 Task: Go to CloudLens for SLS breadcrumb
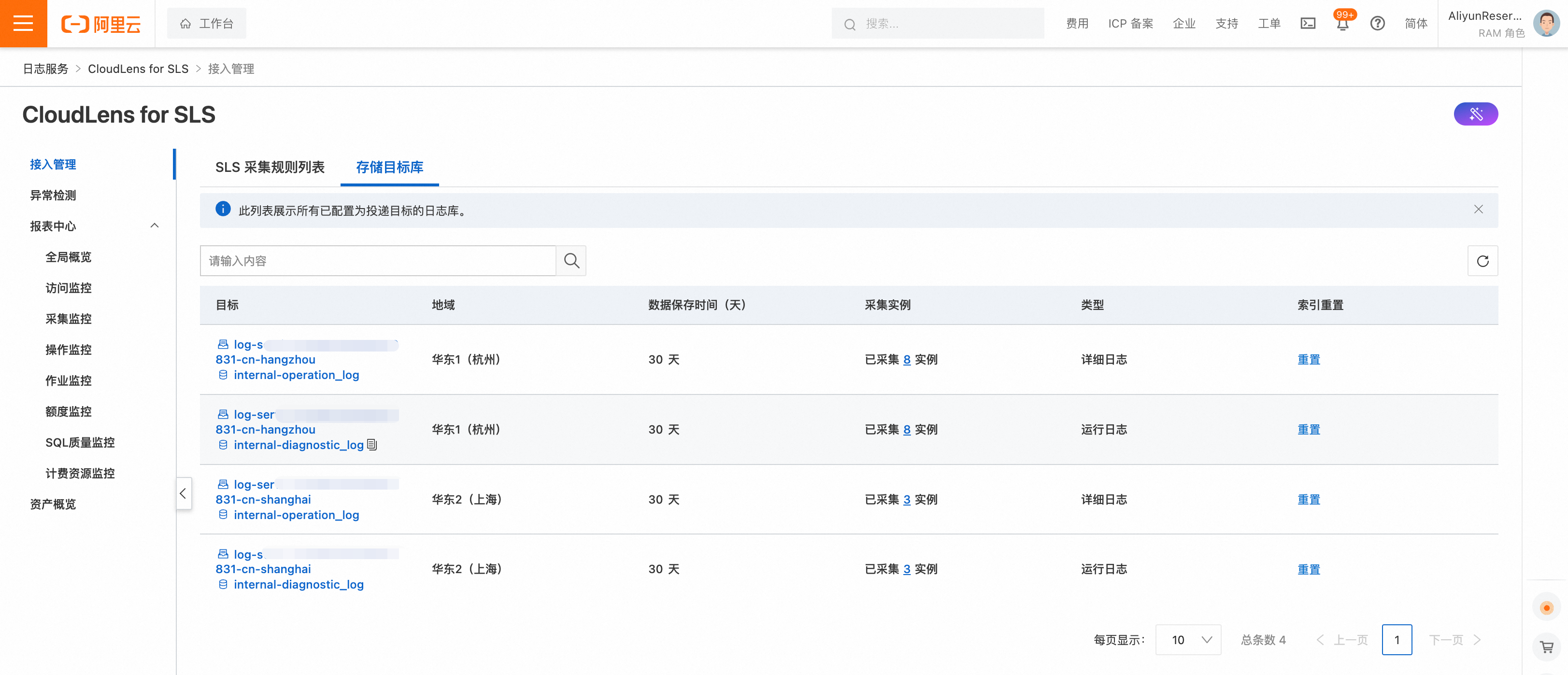pos(138,69)
